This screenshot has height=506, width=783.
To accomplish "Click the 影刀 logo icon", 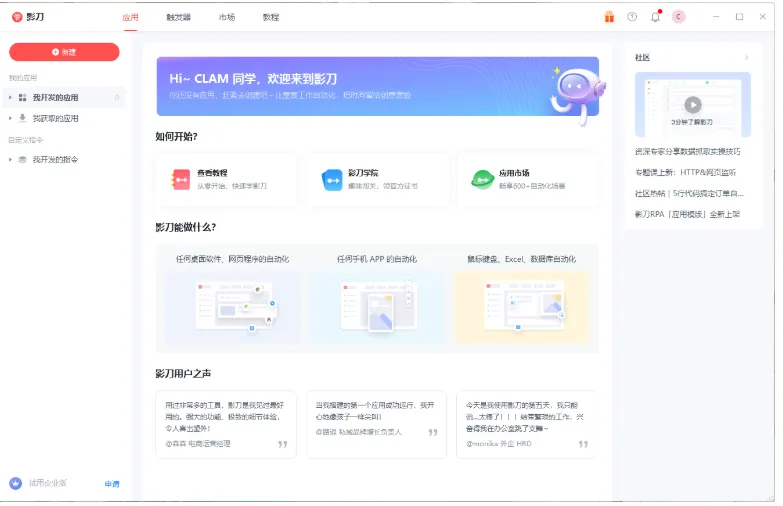I will point(17,17).
